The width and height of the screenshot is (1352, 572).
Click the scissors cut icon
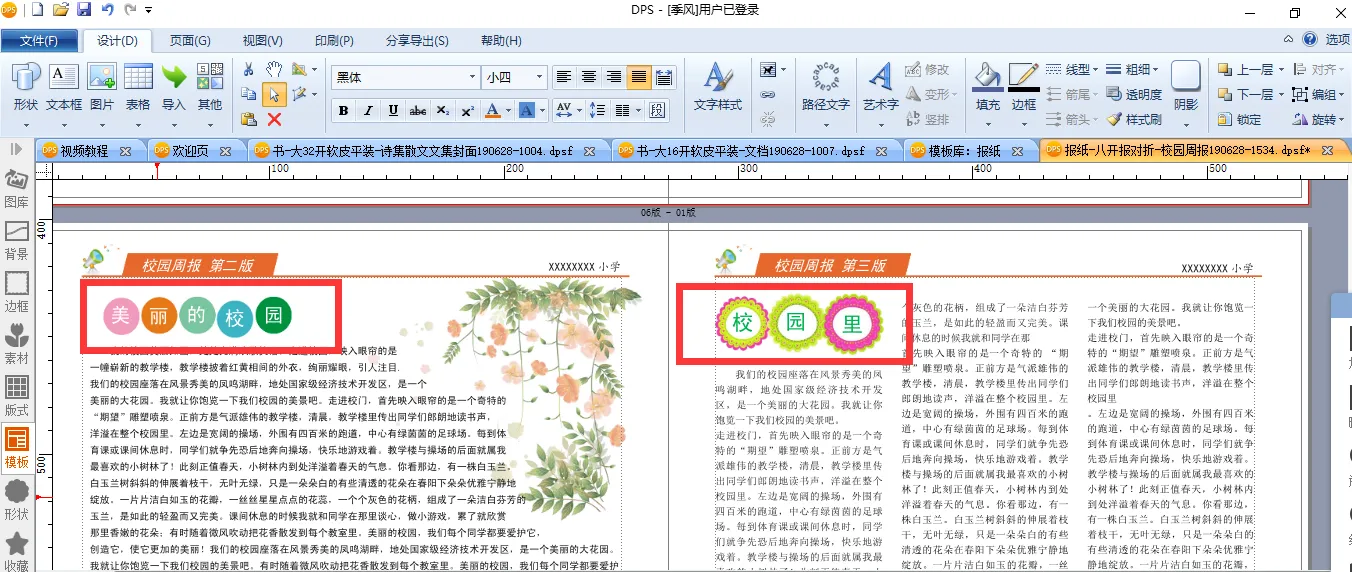(x=249, y=70)
